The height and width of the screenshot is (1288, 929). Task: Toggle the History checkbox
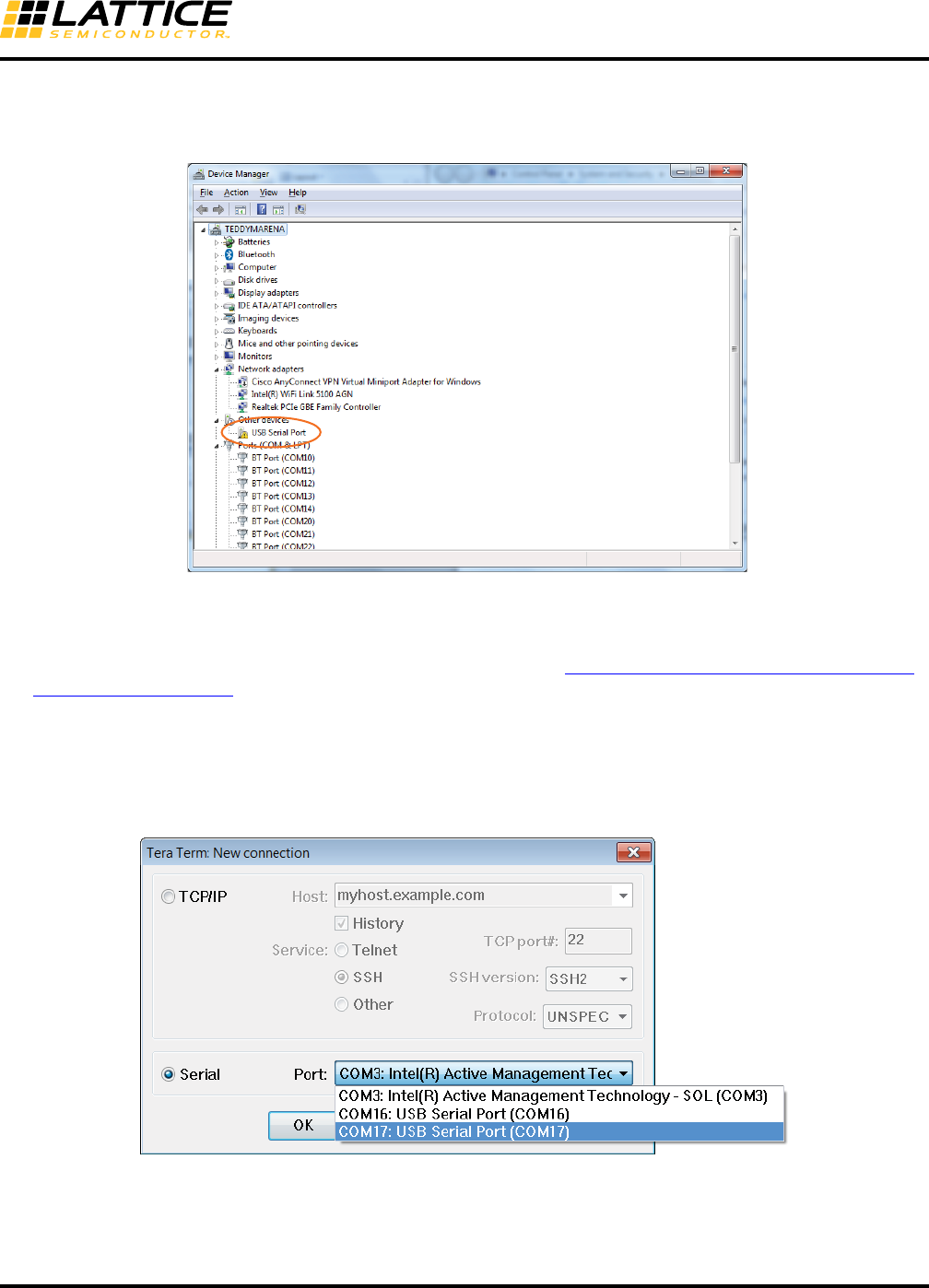click(x=342, y=923)
